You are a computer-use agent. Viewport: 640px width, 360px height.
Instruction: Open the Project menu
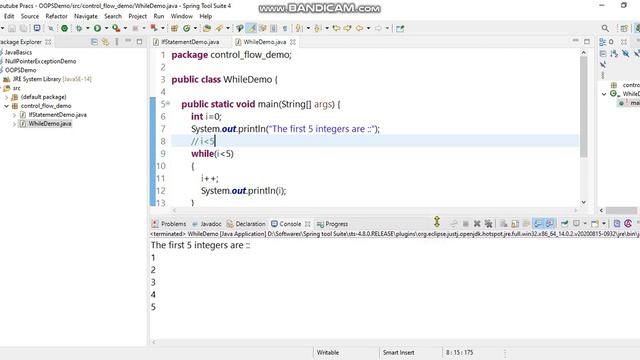coord(138,16)
